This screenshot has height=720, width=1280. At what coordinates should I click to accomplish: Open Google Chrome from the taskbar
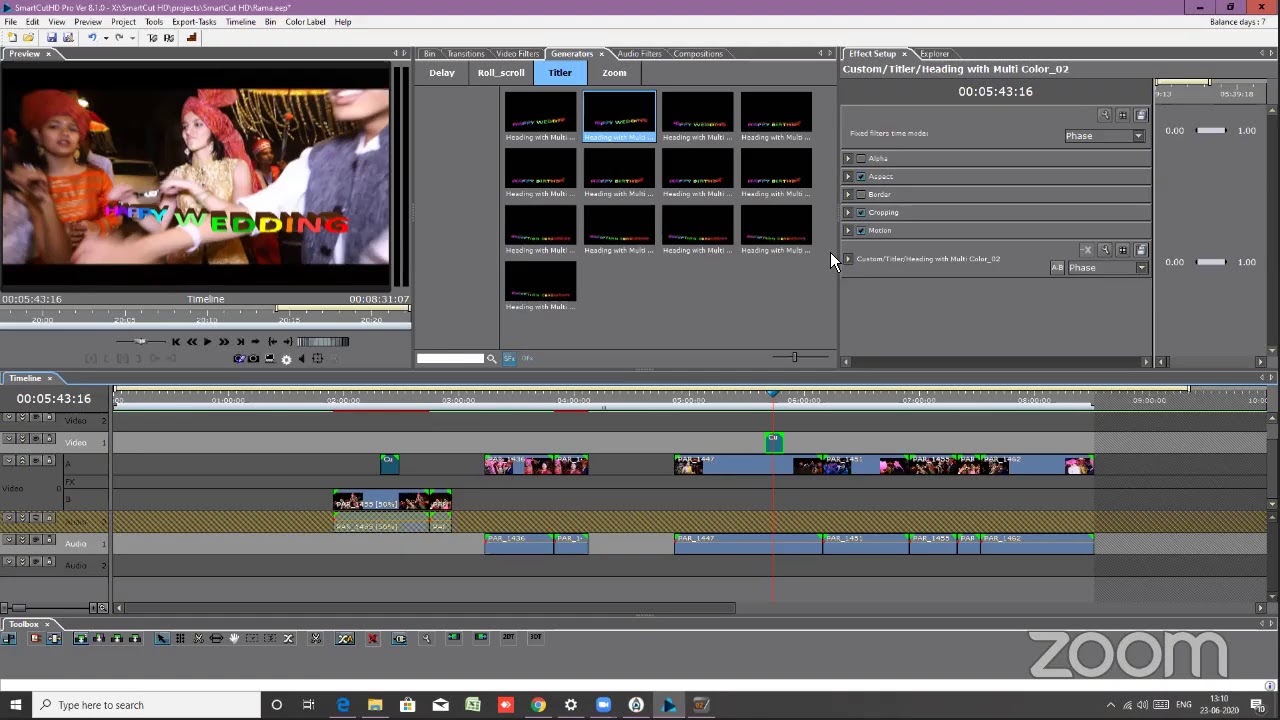(x=538, y=705)
